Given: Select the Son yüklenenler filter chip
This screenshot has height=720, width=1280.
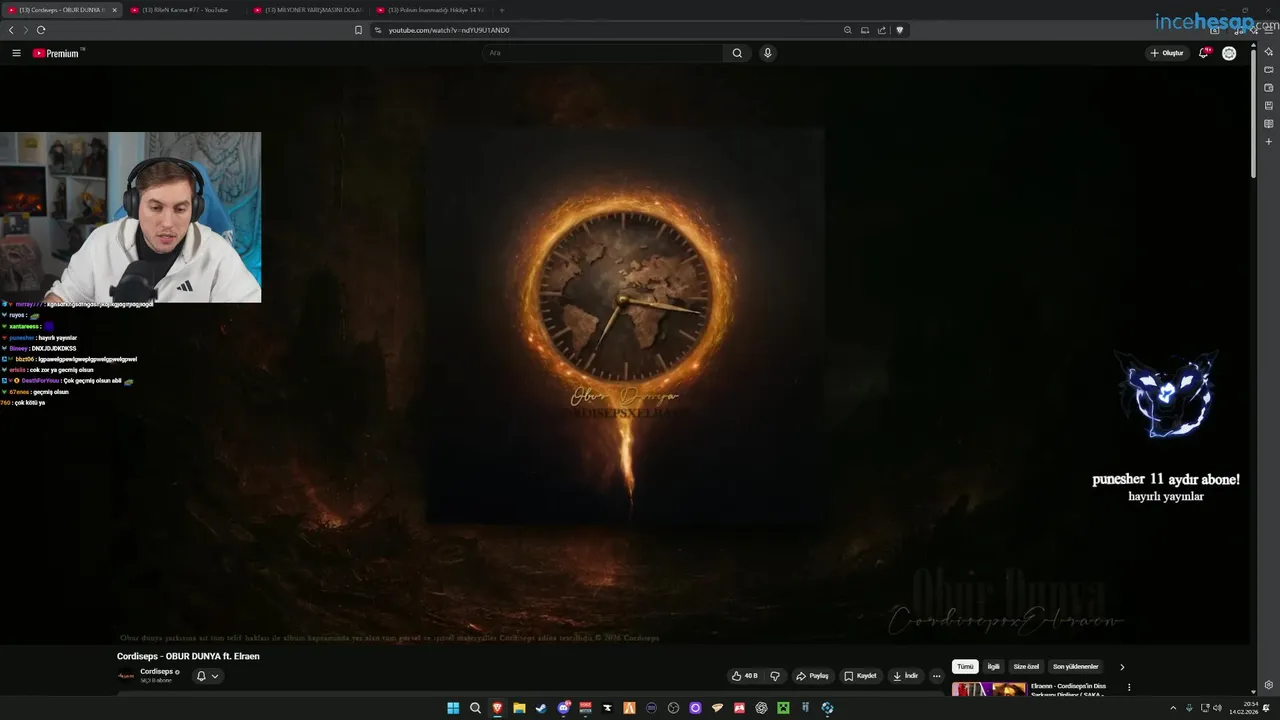Looking at the screenshot, I should (1075, 667).
